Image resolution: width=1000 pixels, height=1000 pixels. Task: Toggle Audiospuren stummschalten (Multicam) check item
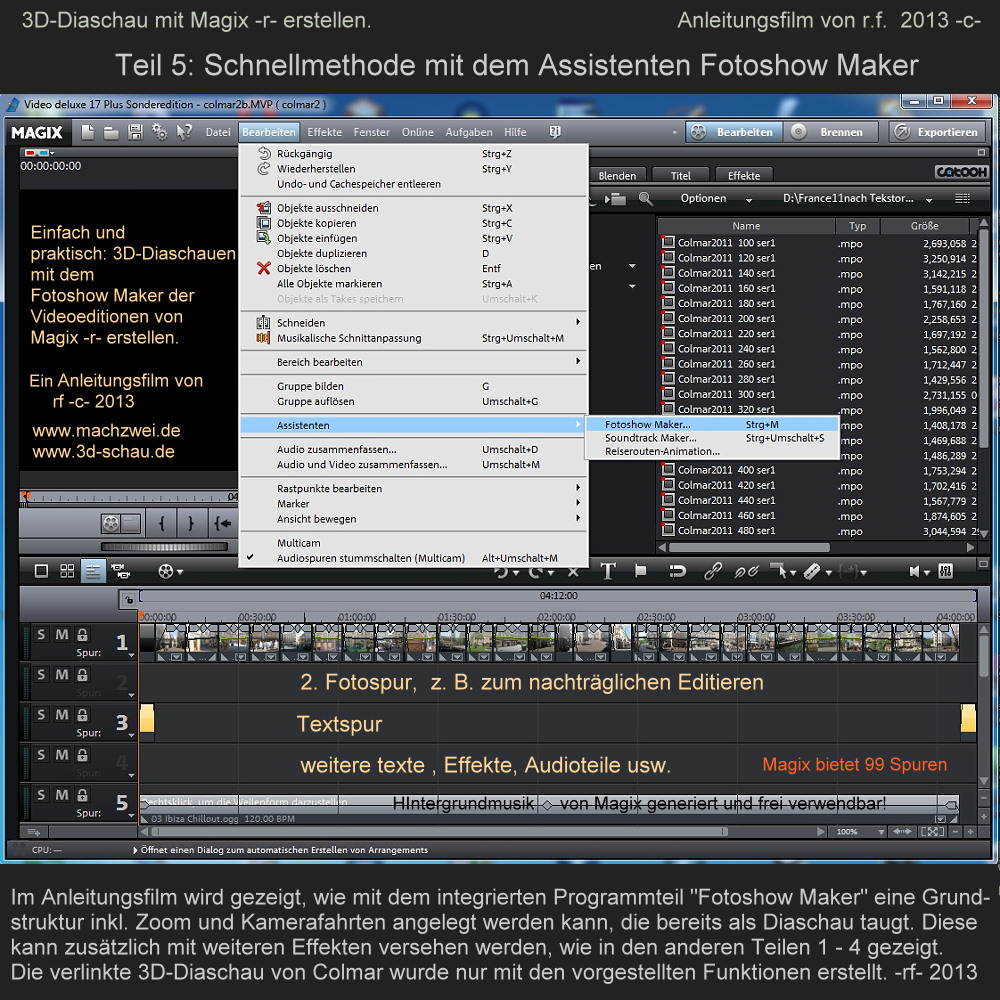(413, 558)
